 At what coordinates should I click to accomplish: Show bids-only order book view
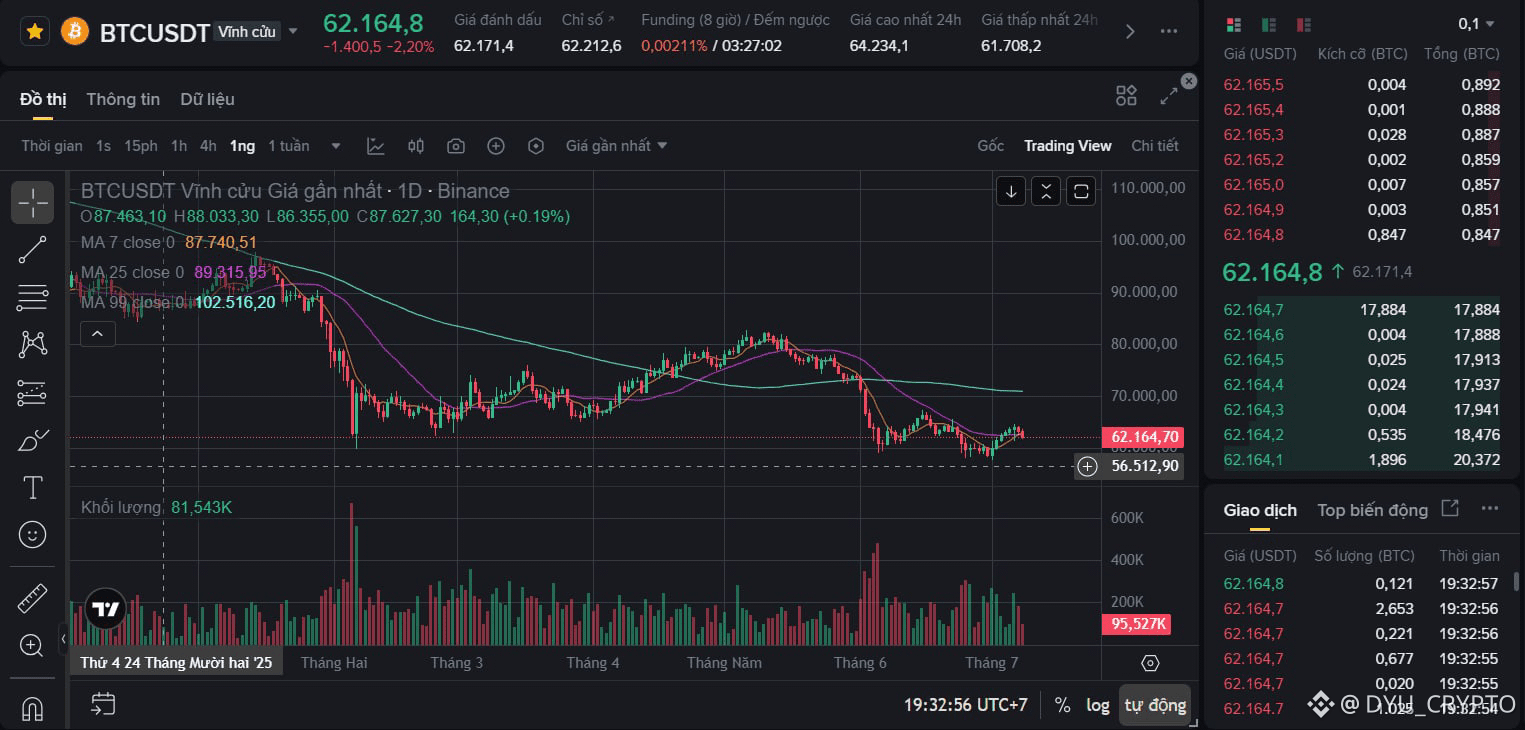[1269, 24]
